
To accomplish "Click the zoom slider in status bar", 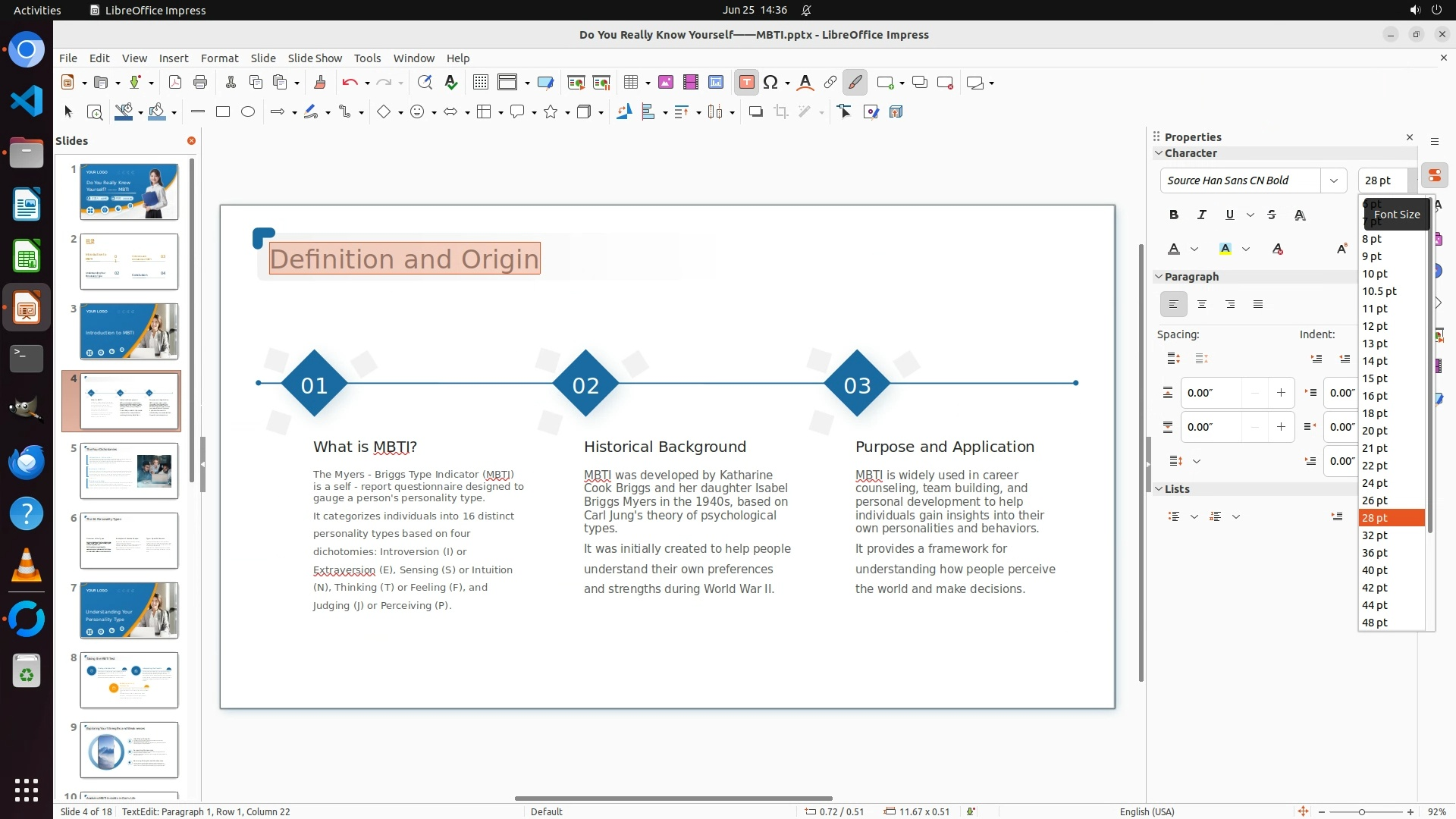I will coord(1362,812).
